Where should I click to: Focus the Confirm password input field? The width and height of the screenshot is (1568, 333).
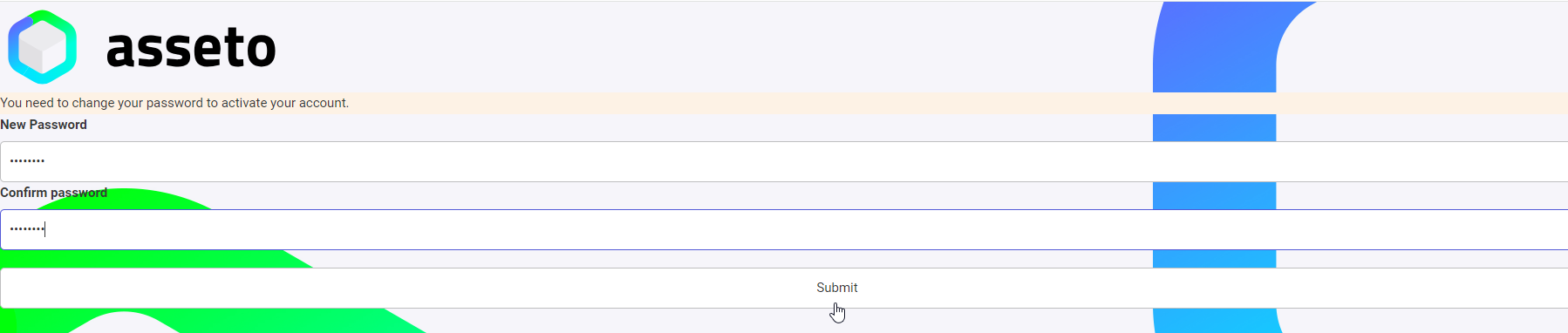(x=784, y=229)
